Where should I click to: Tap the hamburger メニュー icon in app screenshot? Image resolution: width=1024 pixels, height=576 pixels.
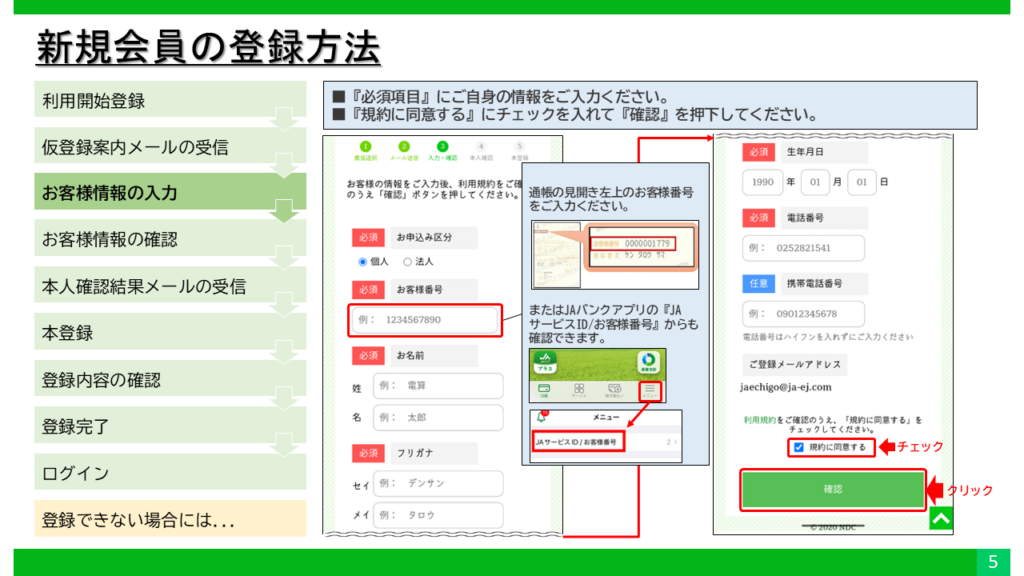(x=651, y=389)
